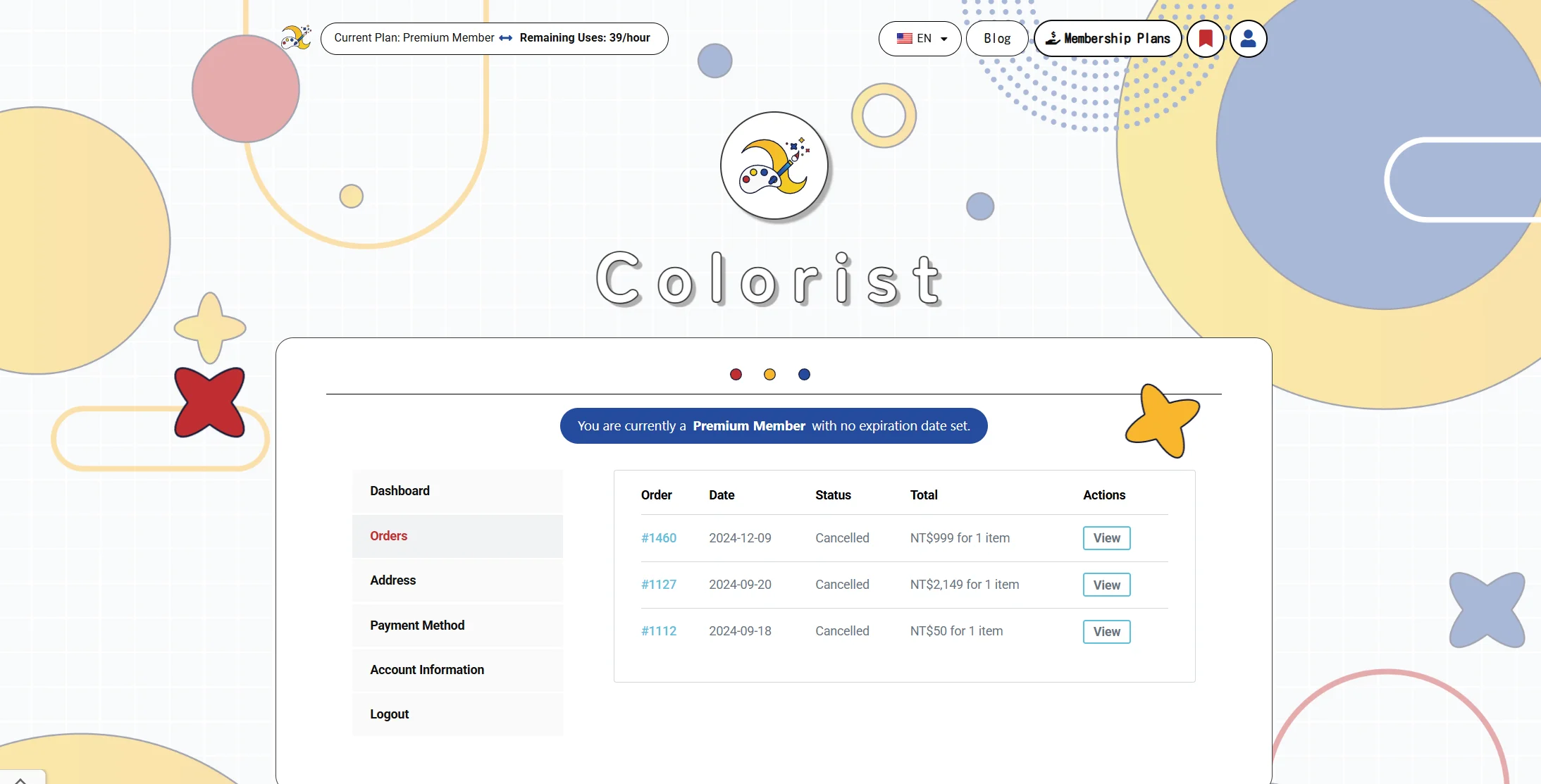Open the Blog page
1541x784 pixels.
[x=997, y=38]
